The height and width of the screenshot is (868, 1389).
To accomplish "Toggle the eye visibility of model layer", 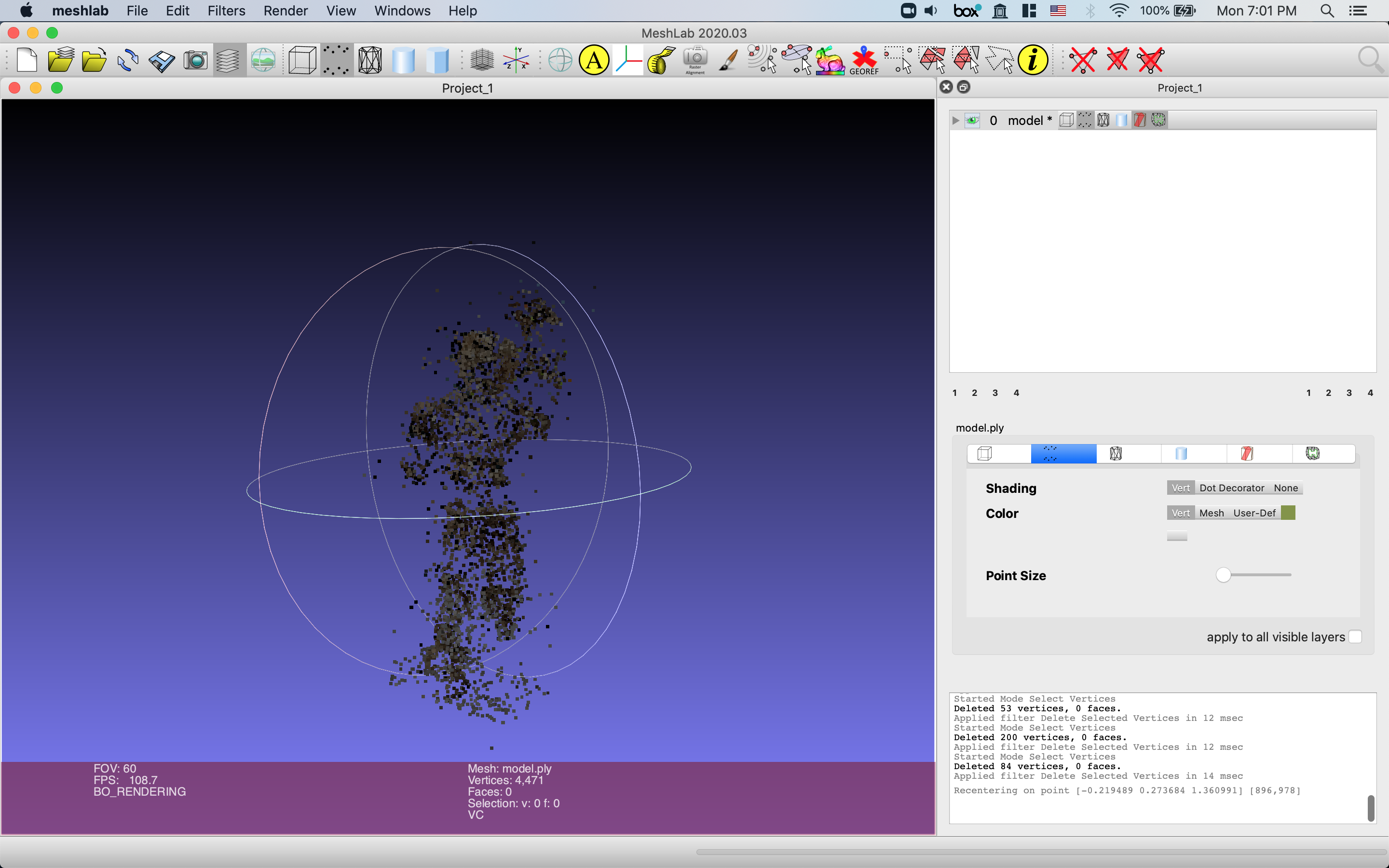I will tap(972, 121).
